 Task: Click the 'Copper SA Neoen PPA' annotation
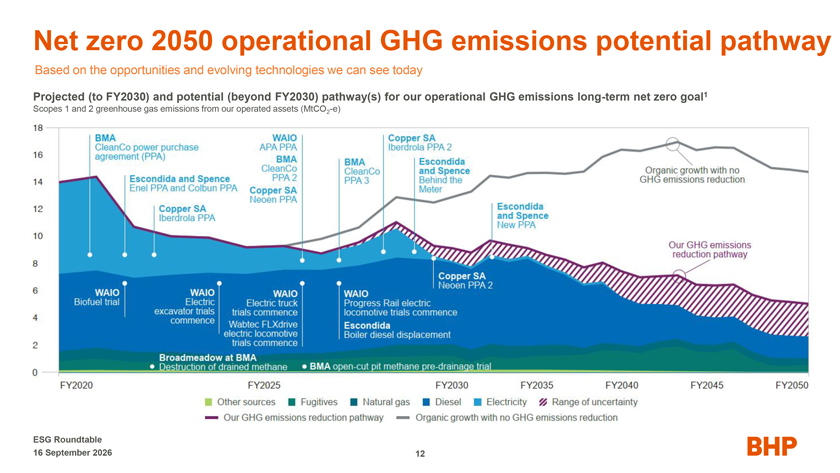273,195
